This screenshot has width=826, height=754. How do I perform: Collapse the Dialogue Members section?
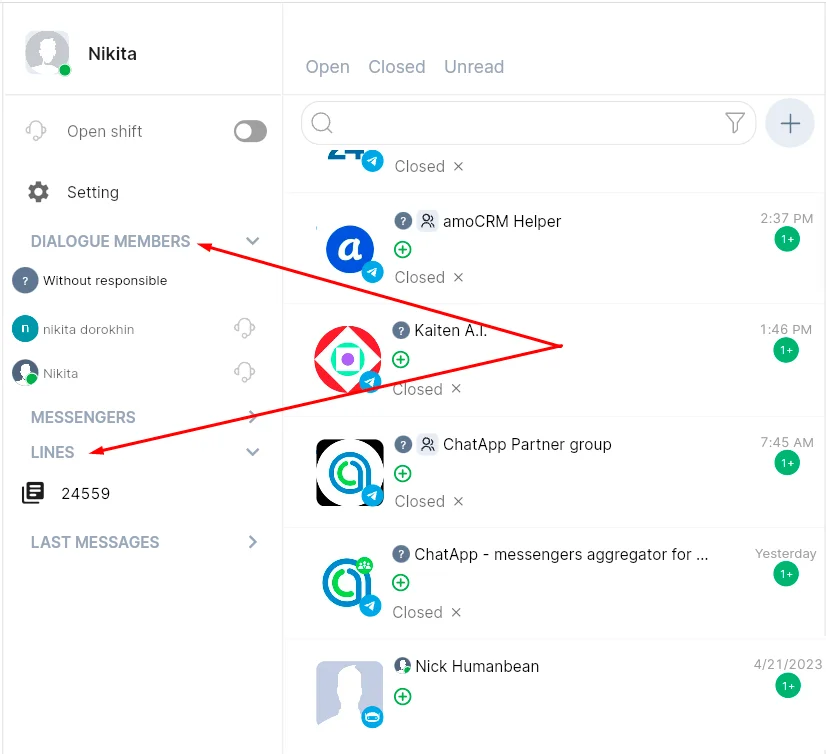coord(252,241)
